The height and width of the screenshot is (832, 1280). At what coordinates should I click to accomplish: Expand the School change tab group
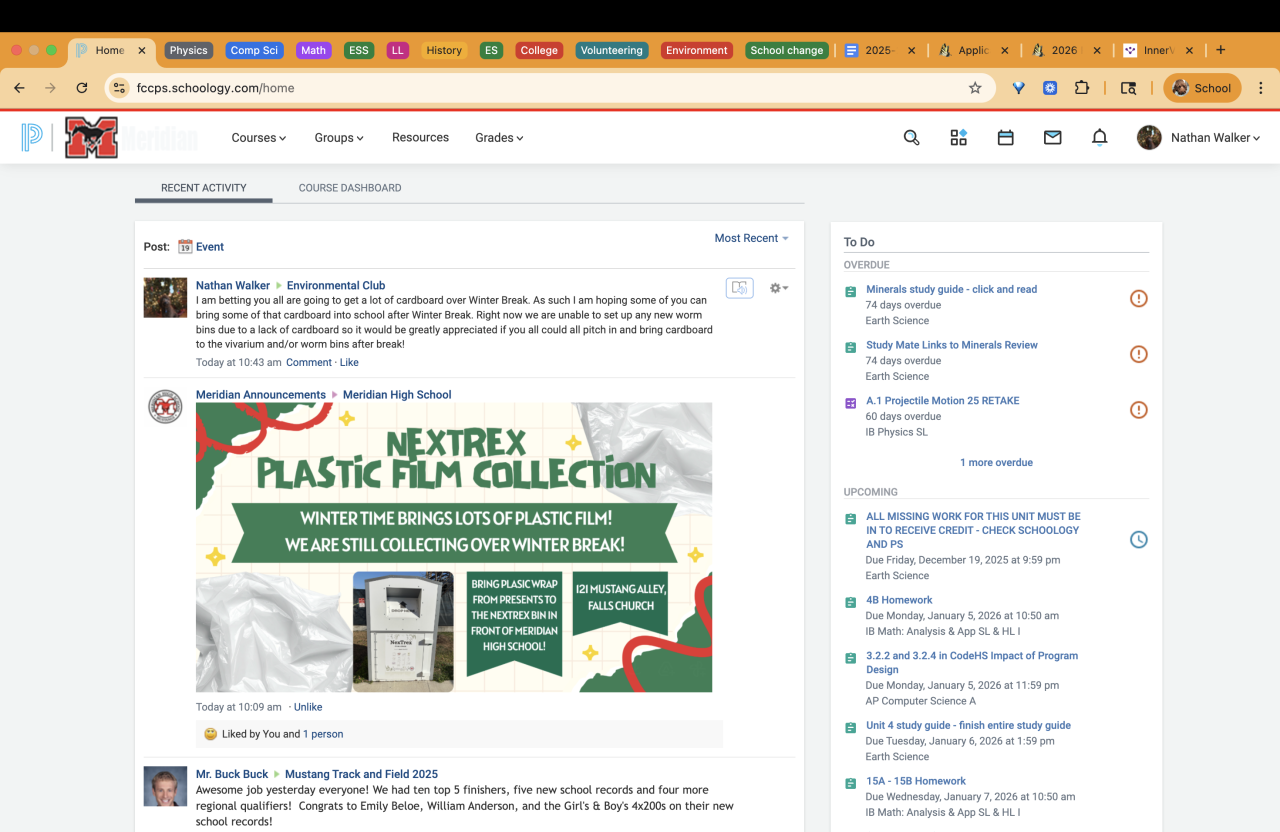coord(787,50)
